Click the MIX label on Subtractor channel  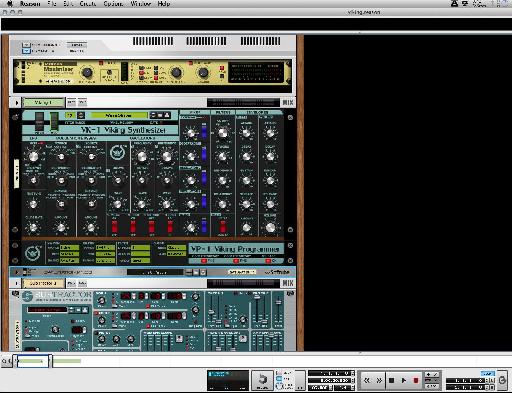(x=288, y=283)
